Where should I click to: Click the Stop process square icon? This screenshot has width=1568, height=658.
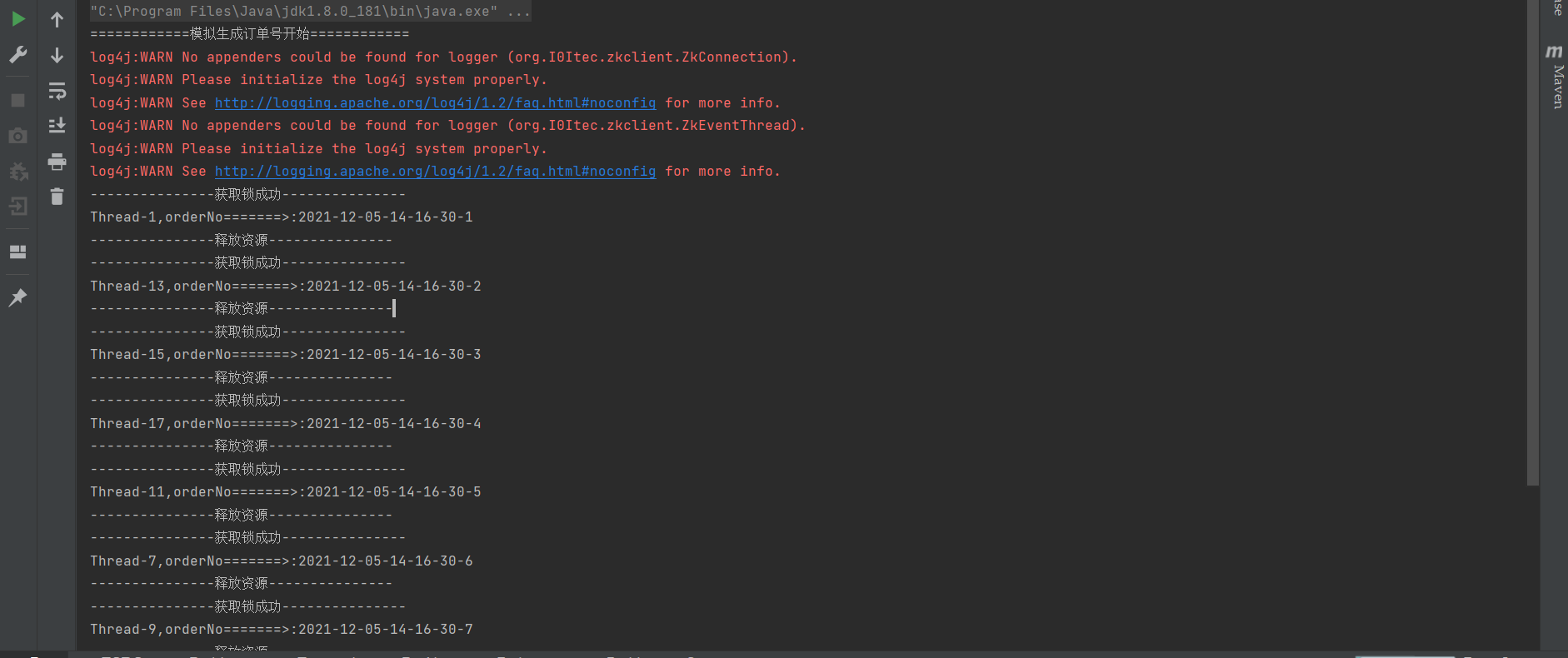(x=17, y=100)
